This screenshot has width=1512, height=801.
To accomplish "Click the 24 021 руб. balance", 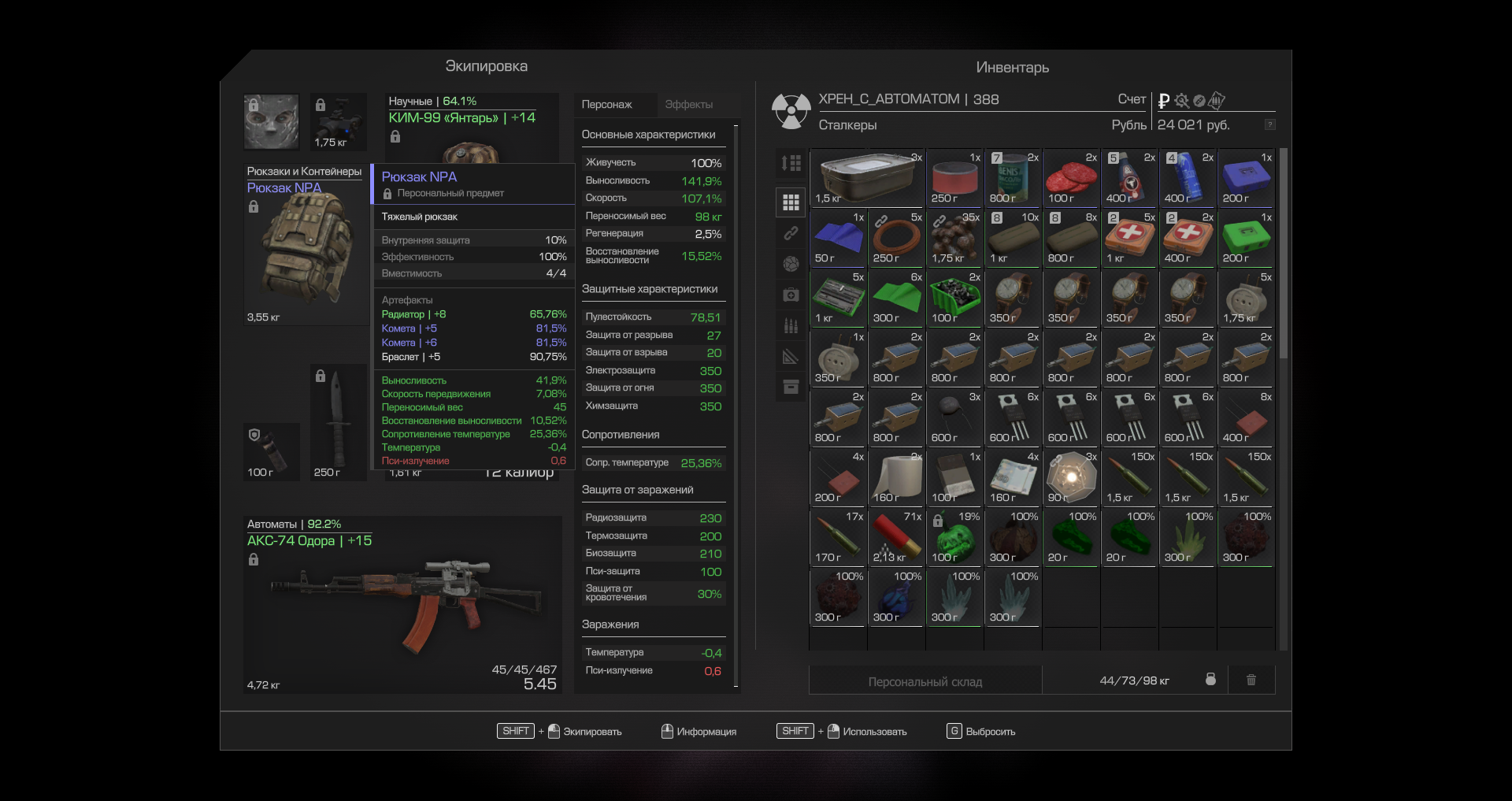I will (x=1193, y=125).
